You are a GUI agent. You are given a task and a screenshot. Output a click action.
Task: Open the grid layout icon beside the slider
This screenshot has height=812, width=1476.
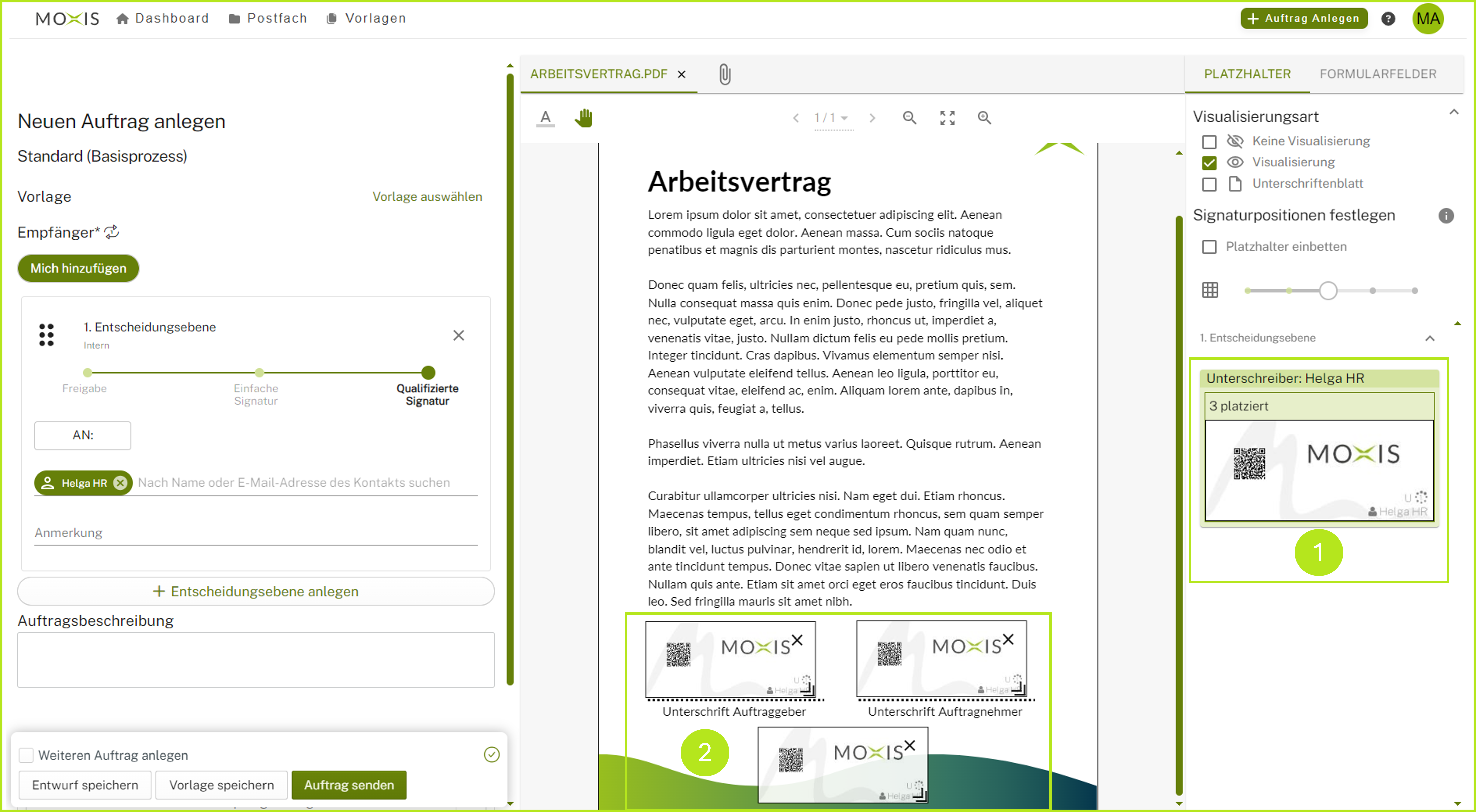pyautogui.click(x=1210, y=290)
